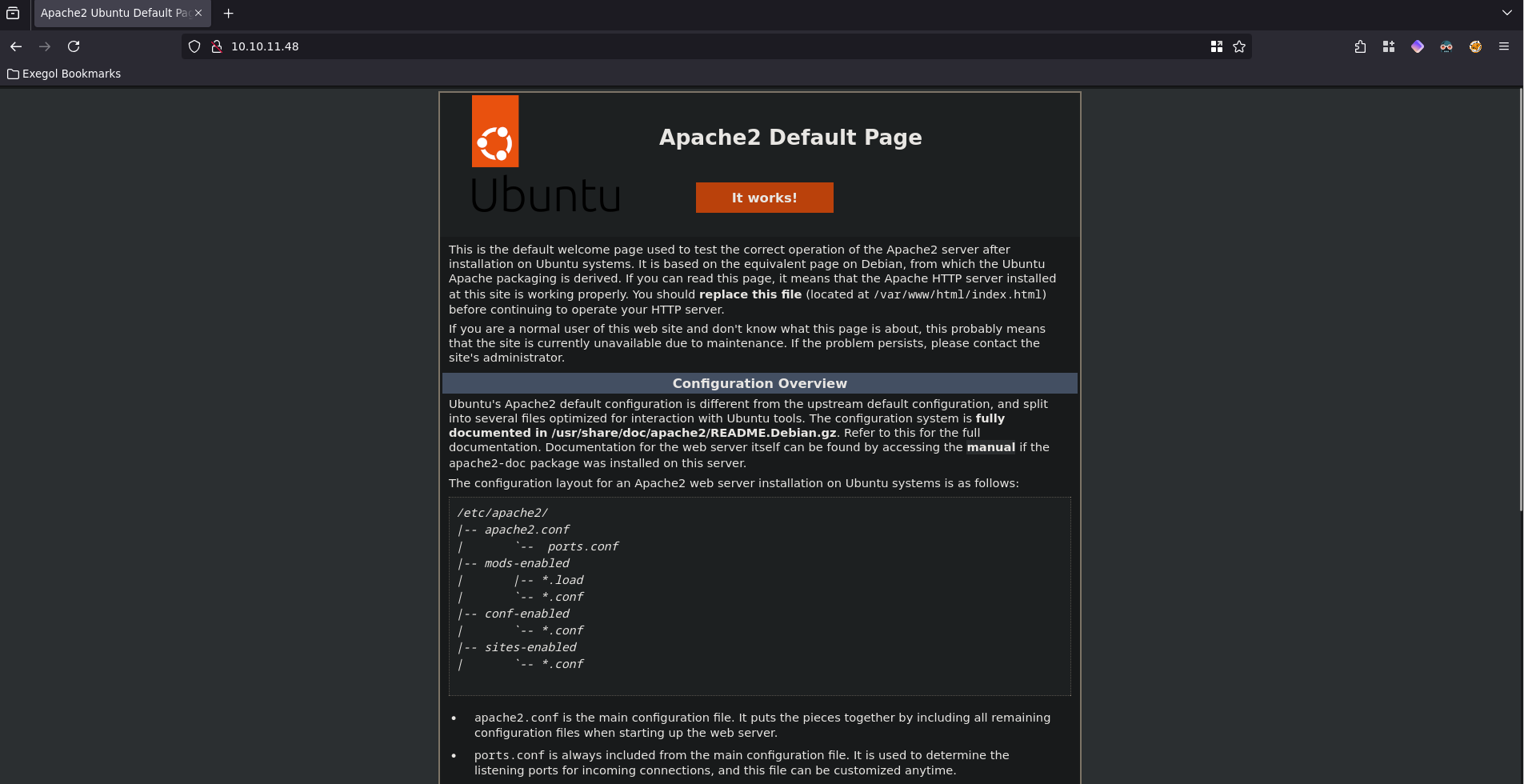The image size is (1524, 784).
Task: Click apache2.conf in the first bullet
Action: click(x=516, y=718)
